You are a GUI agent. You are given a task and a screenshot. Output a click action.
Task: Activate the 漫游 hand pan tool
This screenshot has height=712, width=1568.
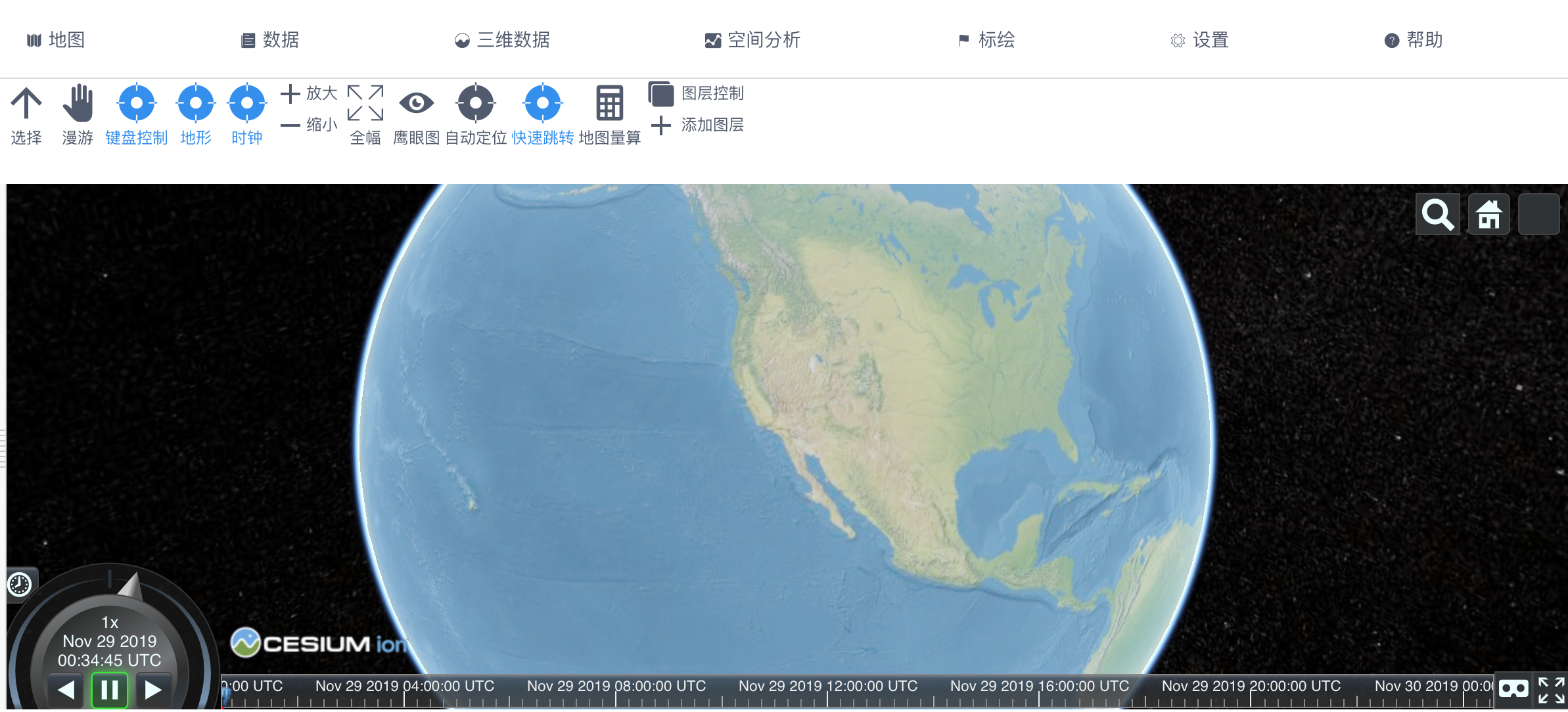pyautogui.click(x=78, y=104)
